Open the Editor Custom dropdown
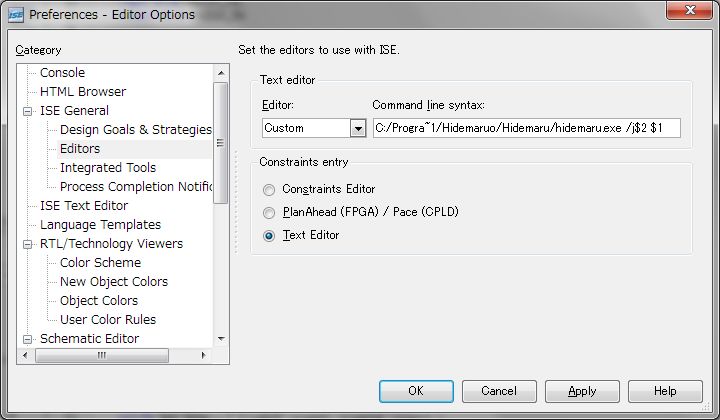This screenshot has width=720, height=420. pos(357,128)
